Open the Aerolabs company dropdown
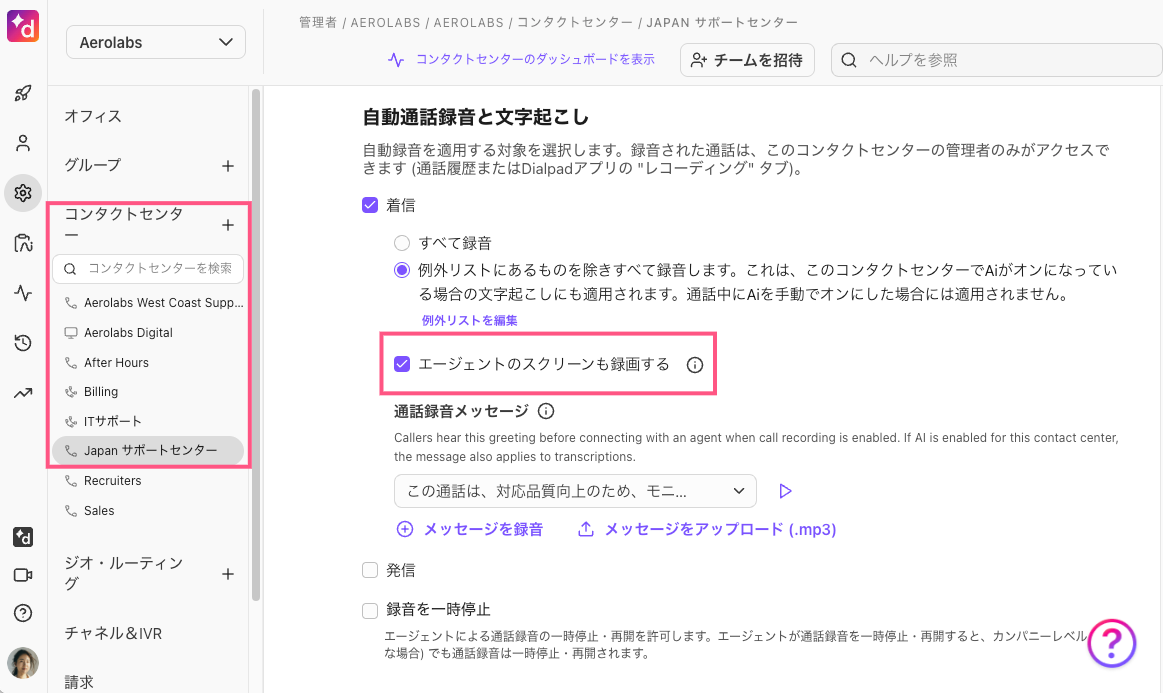Screen dimensions: 1163x693 click(x=156, y=42)
